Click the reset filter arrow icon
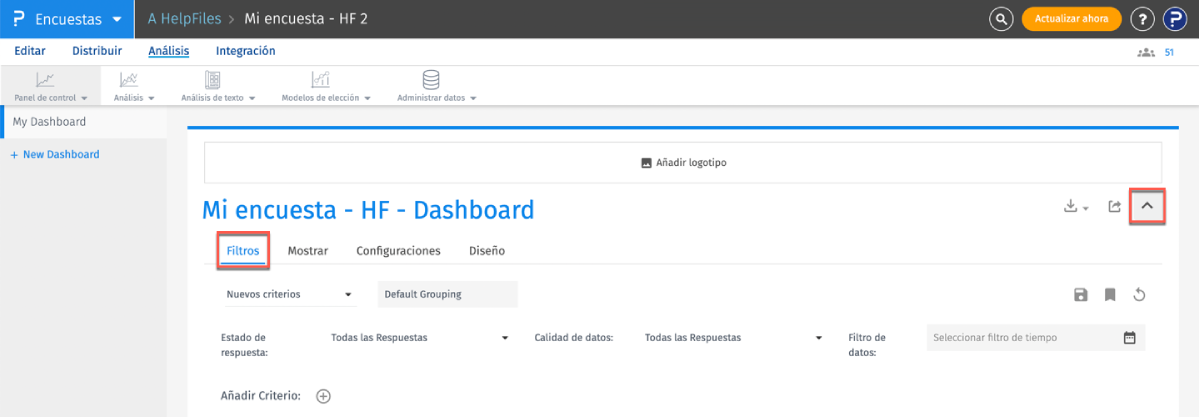Image resolution: width=1199 pixels, height=417 pixels. coord(1139,295)
